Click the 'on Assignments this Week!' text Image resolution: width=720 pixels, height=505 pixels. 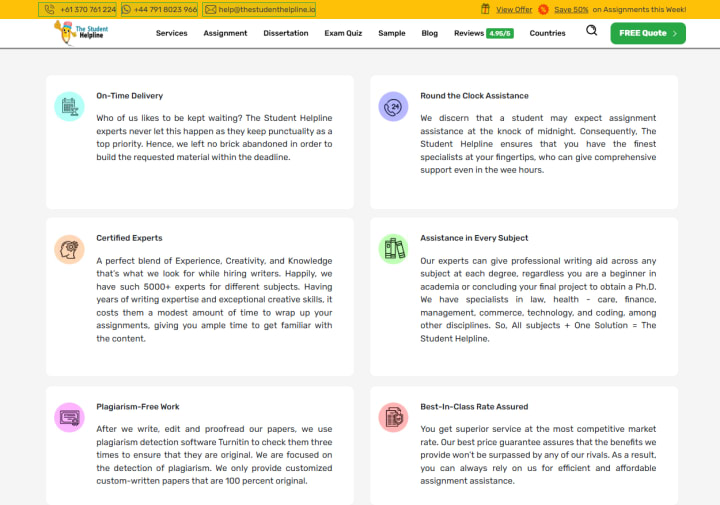639,9
